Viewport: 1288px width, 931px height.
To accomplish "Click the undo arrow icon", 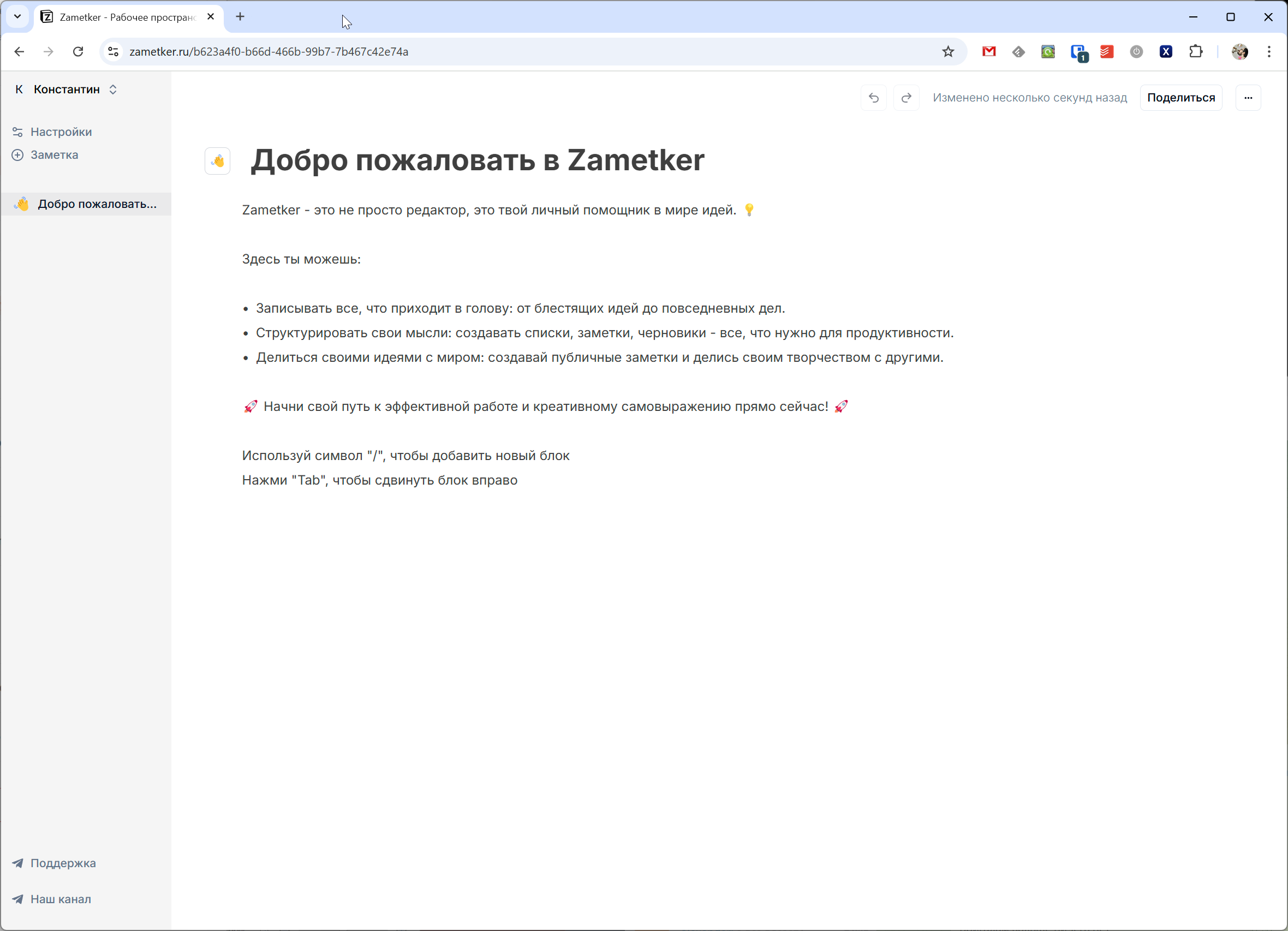I will tap(873, 98).
